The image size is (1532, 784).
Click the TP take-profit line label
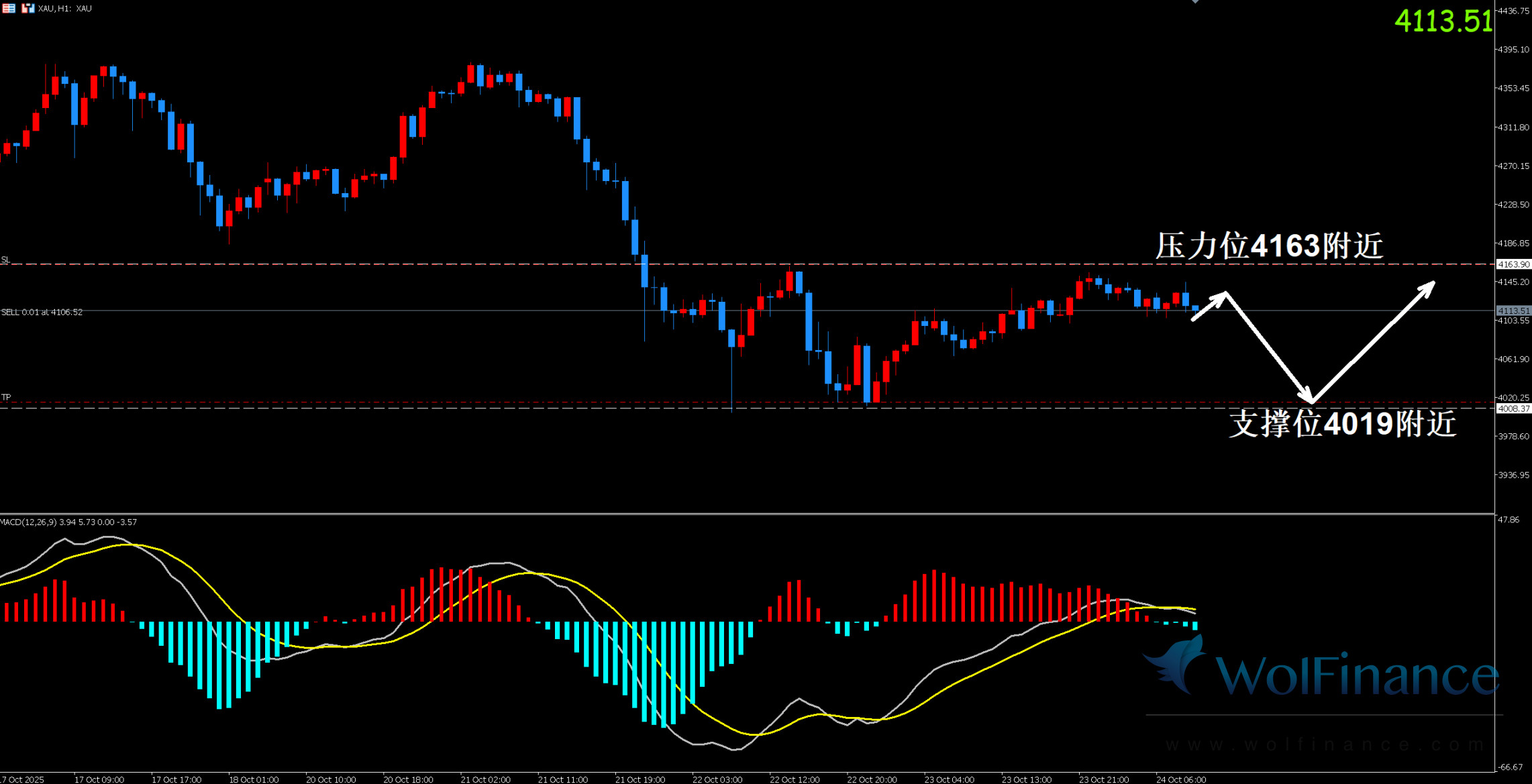[x=6, y=397]
